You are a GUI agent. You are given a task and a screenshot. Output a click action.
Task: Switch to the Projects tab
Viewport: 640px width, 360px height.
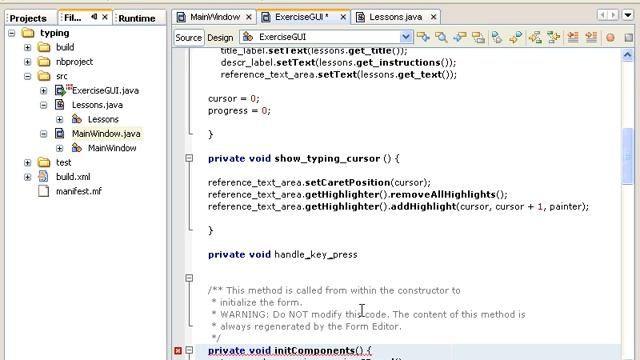point(28,18)
